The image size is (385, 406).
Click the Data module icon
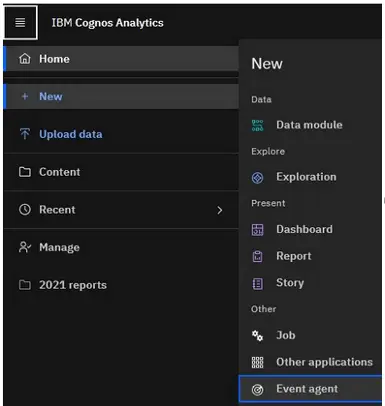(x=257, y=125)
